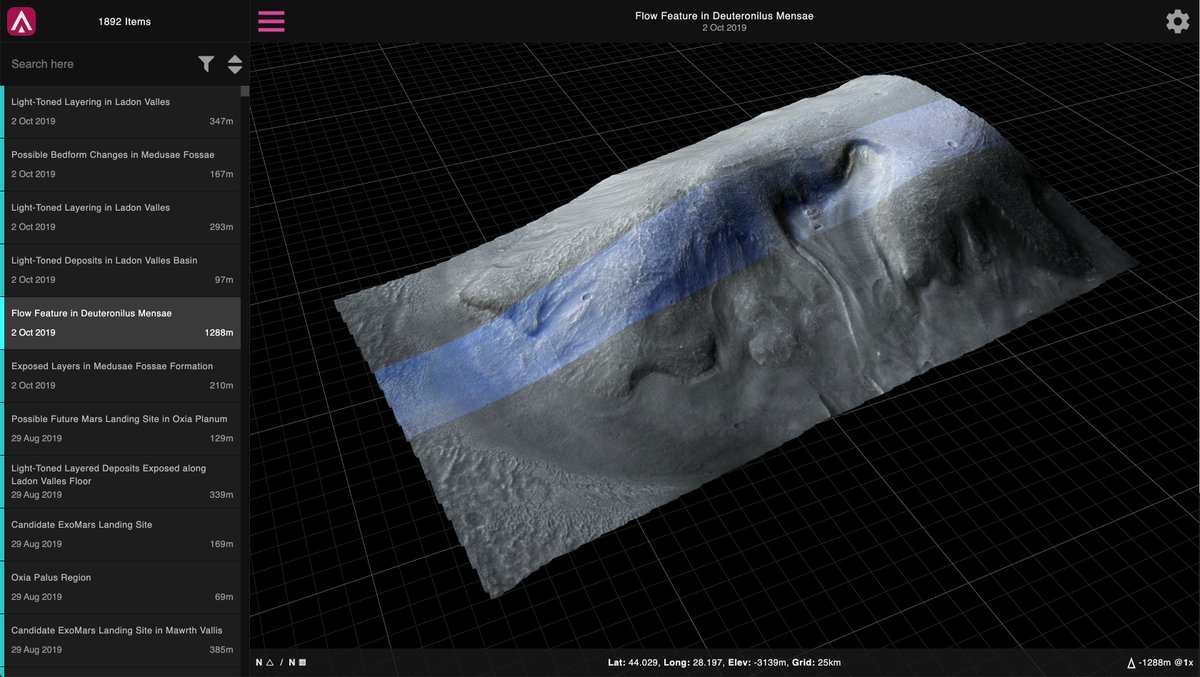
Task: Open settings via the gear icon
Action: tap(1177, 21)
